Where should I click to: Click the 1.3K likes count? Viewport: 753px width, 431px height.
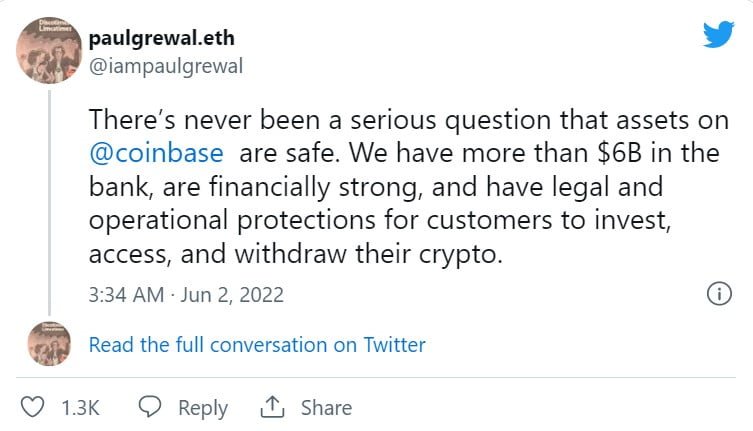pos(79,408)
